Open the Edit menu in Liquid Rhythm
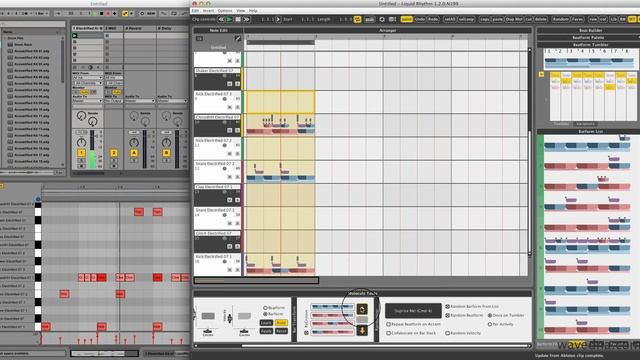Screen dimensions: 640x360 [x=195, y=11]
